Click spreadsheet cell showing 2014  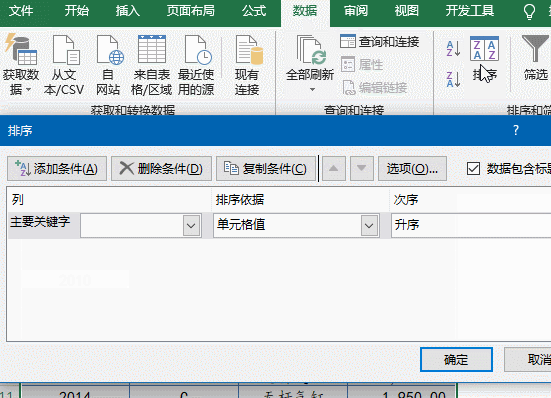tap(75, 391)
